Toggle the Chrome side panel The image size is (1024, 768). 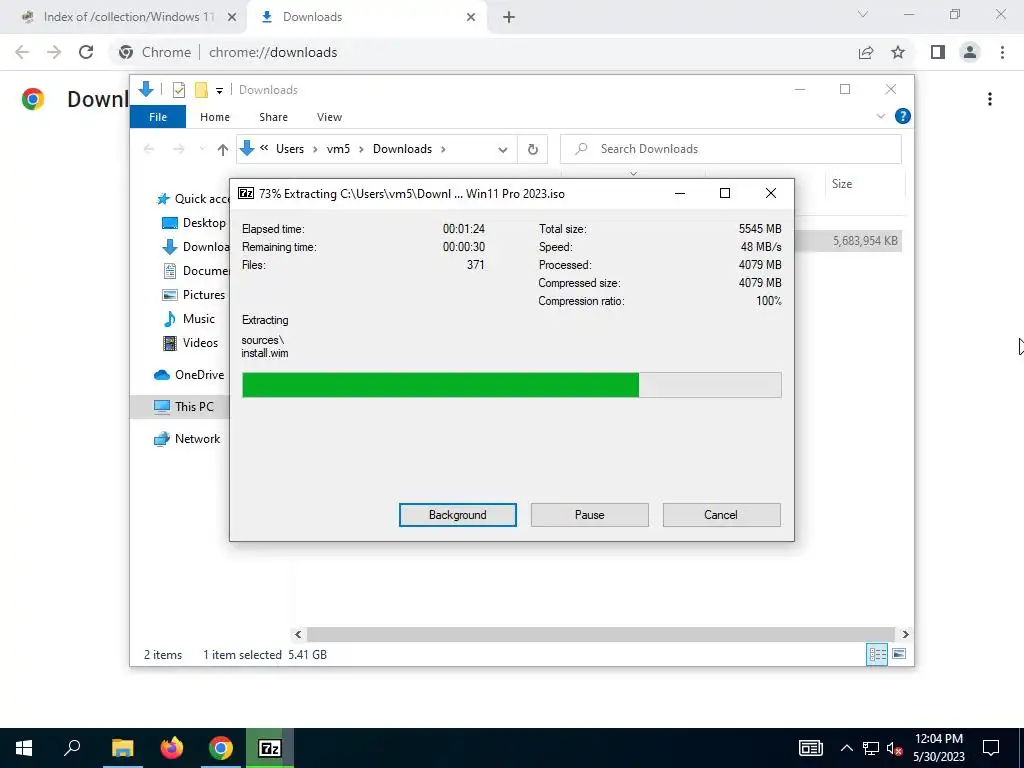click(x=938, y=52)
